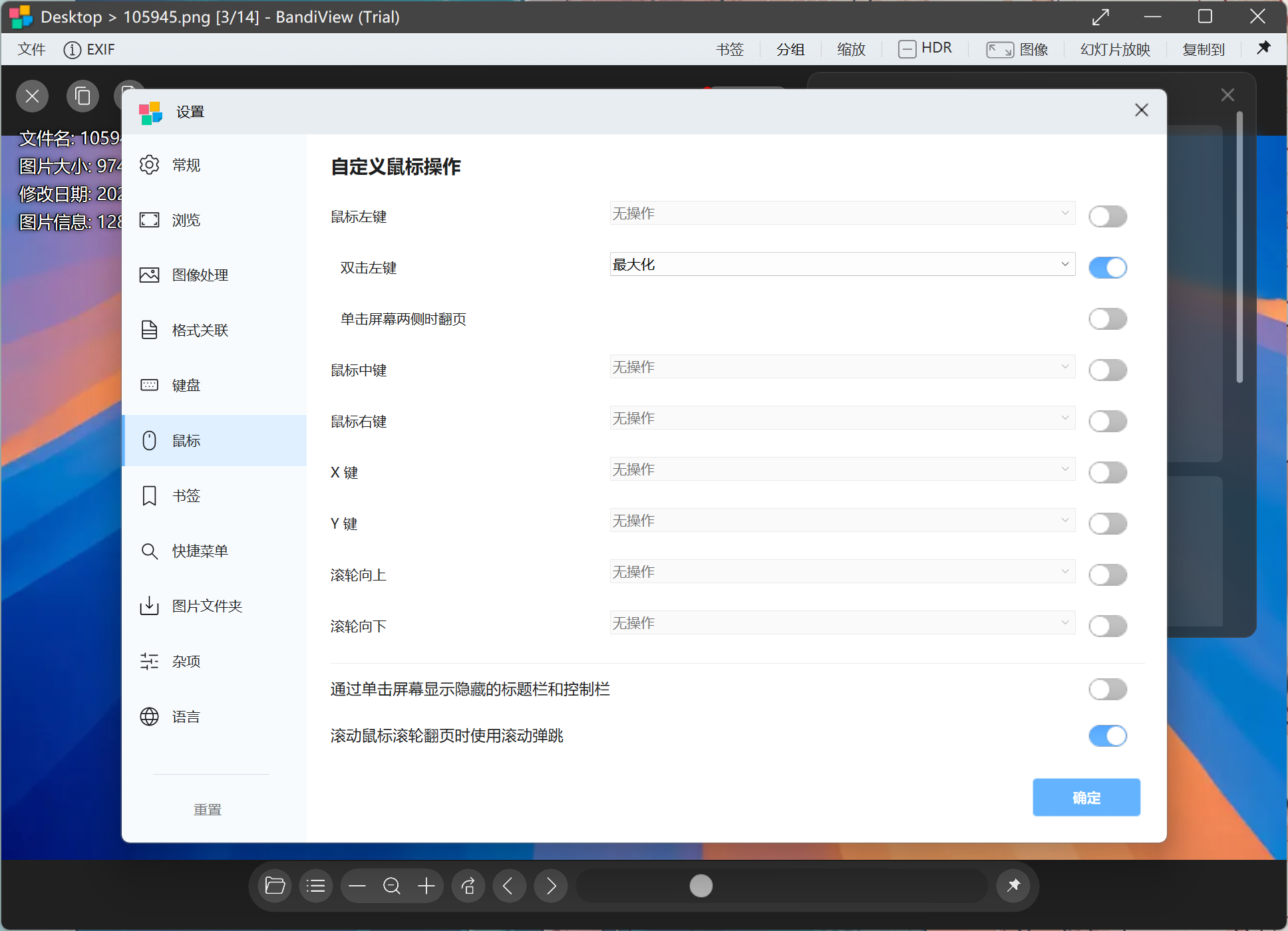Toggle 通过单击屏幕显示隐藏的标题栏和控制栏 switch

click(1108, 690)
